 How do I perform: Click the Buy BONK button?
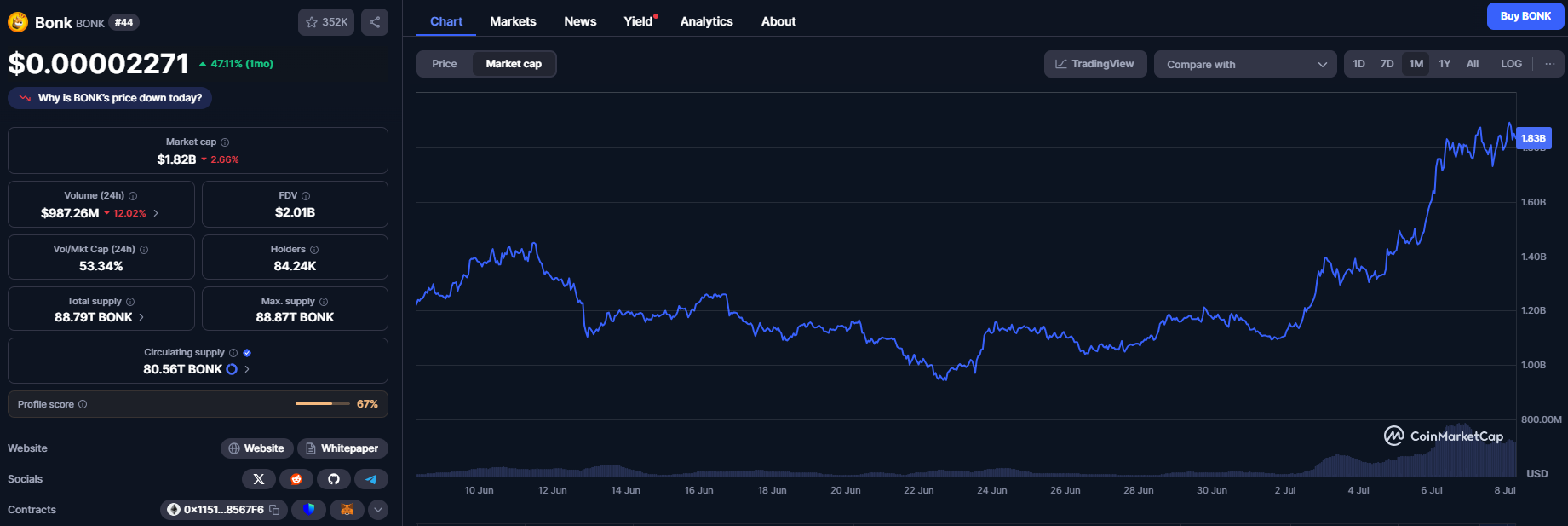coord(1525,16)
